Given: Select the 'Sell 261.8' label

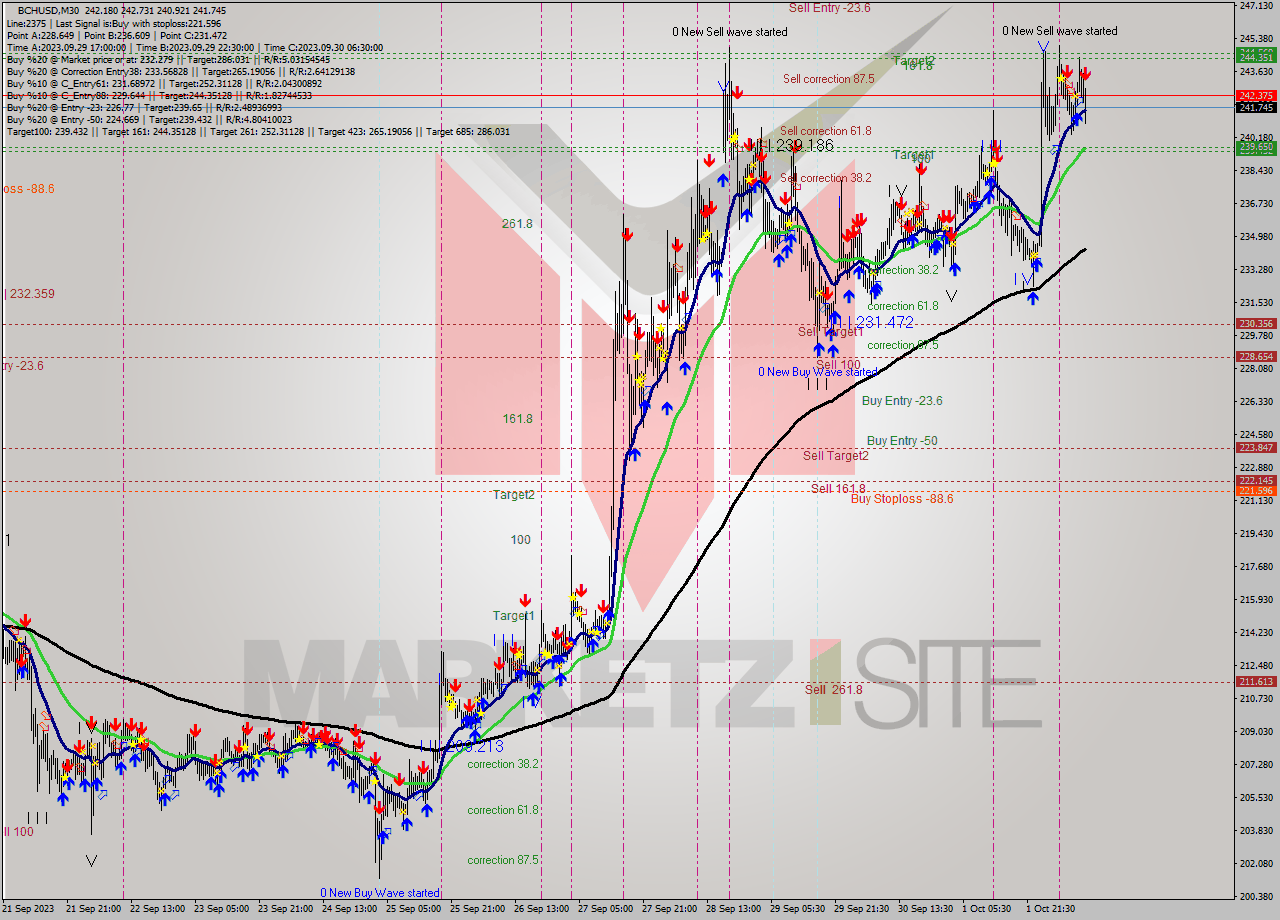Looking at the screenshot, I should (x=834, y=690).
